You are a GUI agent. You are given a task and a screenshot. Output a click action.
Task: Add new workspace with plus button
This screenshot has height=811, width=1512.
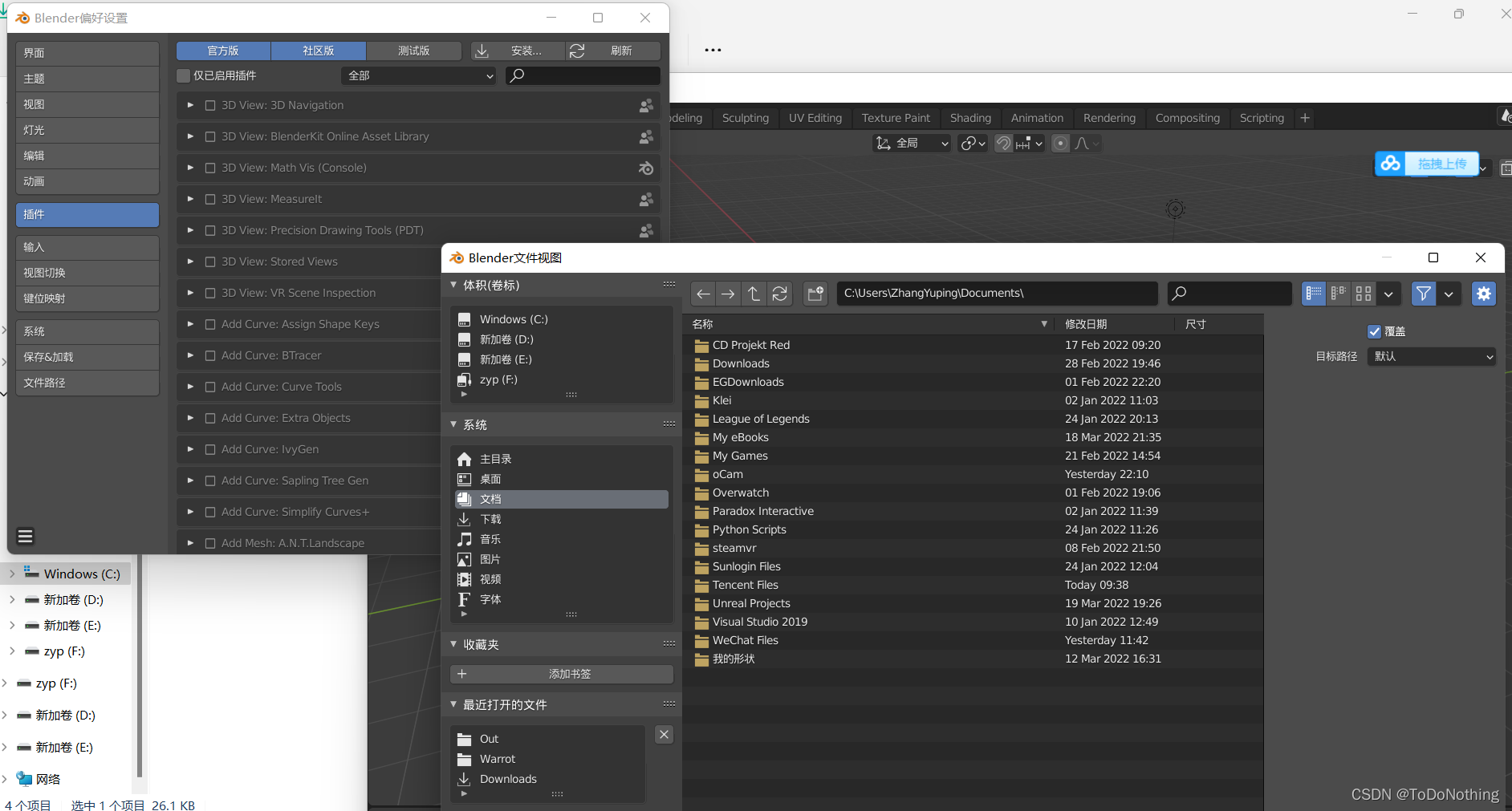click(x=1305, y=118)
